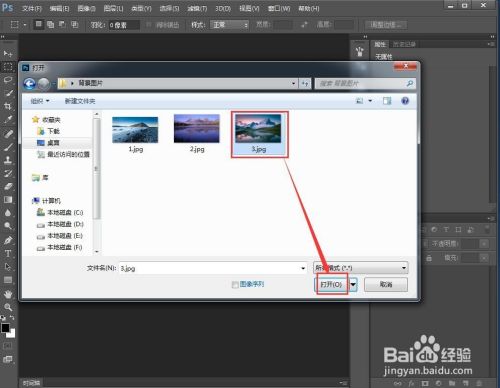Select the Brush tool
This screenshot has width=500, height=388.
[x=8, y=147]
